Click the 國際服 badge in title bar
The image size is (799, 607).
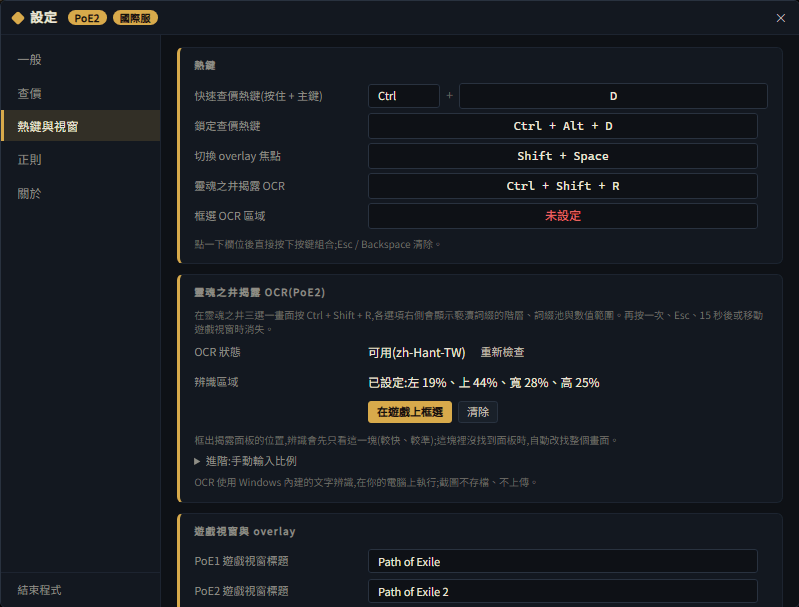(x=135, y=18)
